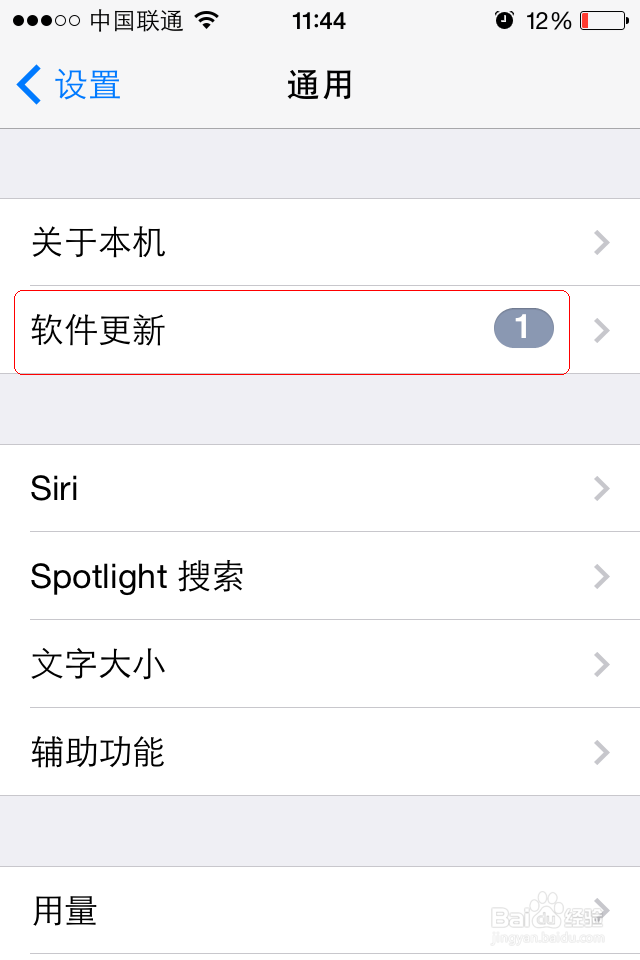Tap the blue back arrow icon
Screen dimensions: 640x960
(x=29, y=85)
